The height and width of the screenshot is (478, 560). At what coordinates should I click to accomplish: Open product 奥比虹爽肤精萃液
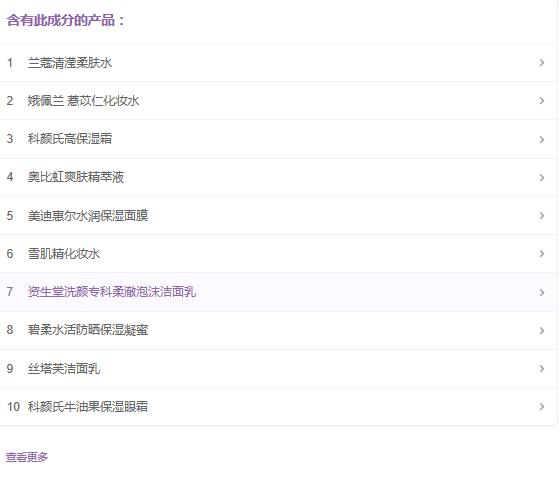click(x=76, y=177)
